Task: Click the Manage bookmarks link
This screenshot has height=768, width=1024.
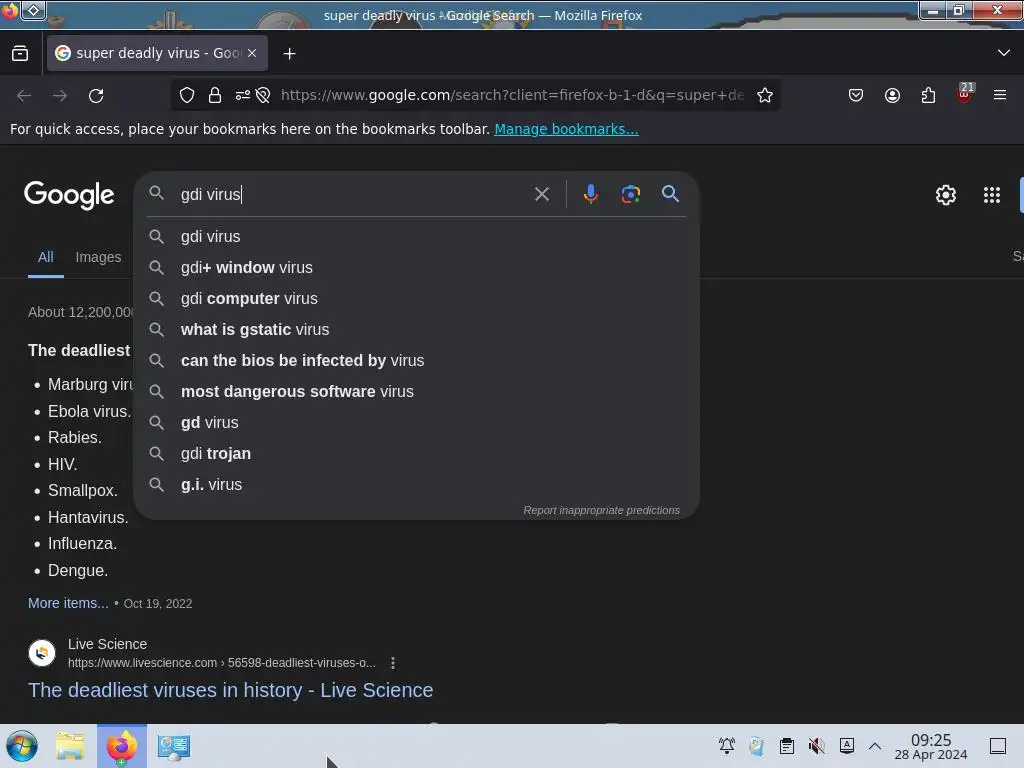Action: (566, 129)
